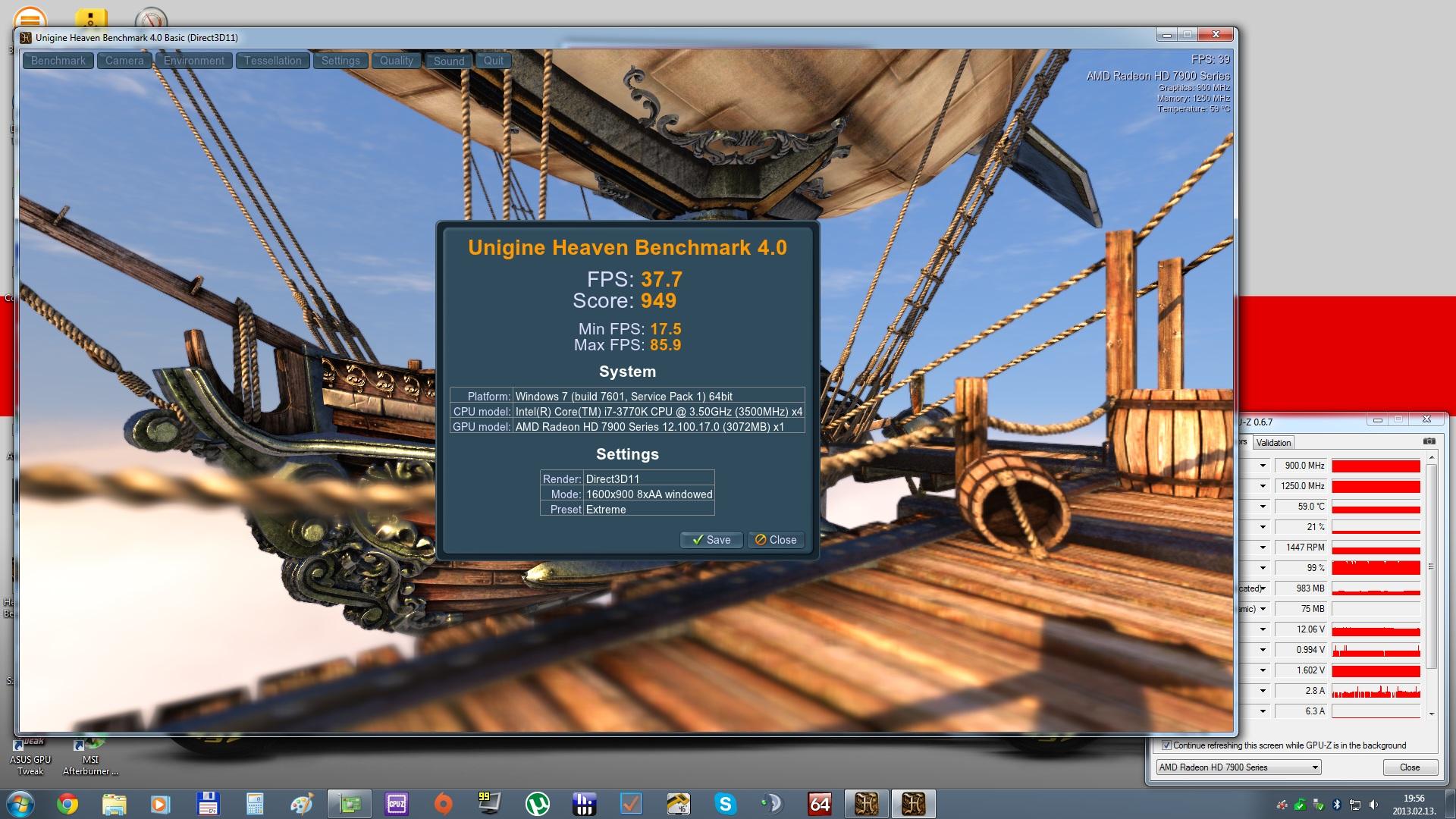Launch the media player taskbar icon
Screen dimensions: 1456x819
160,804
